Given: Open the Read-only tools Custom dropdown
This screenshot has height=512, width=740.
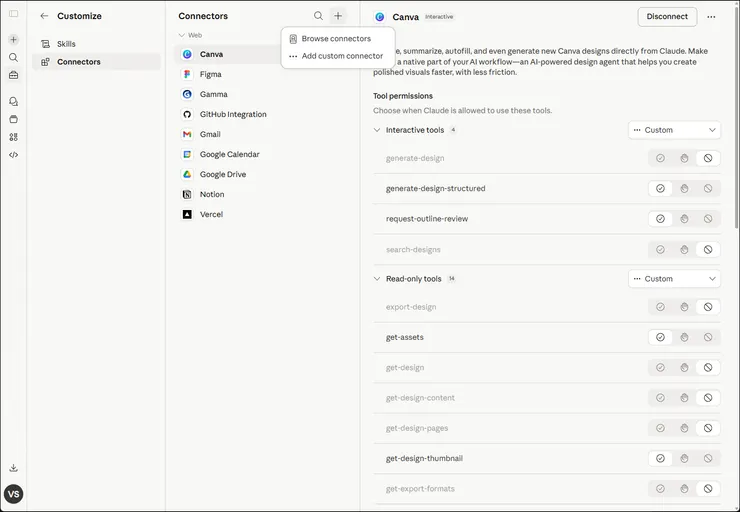Looking at the screenshot, I should coord(674,279).
